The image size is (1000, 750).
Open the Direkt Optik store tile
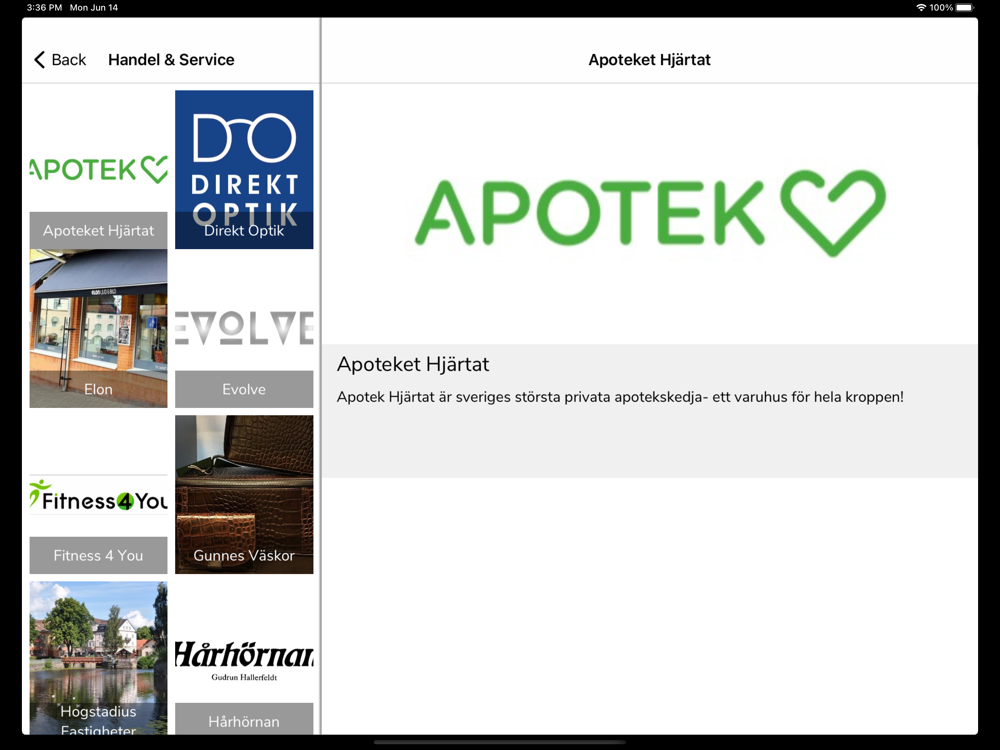click(244, 170)
